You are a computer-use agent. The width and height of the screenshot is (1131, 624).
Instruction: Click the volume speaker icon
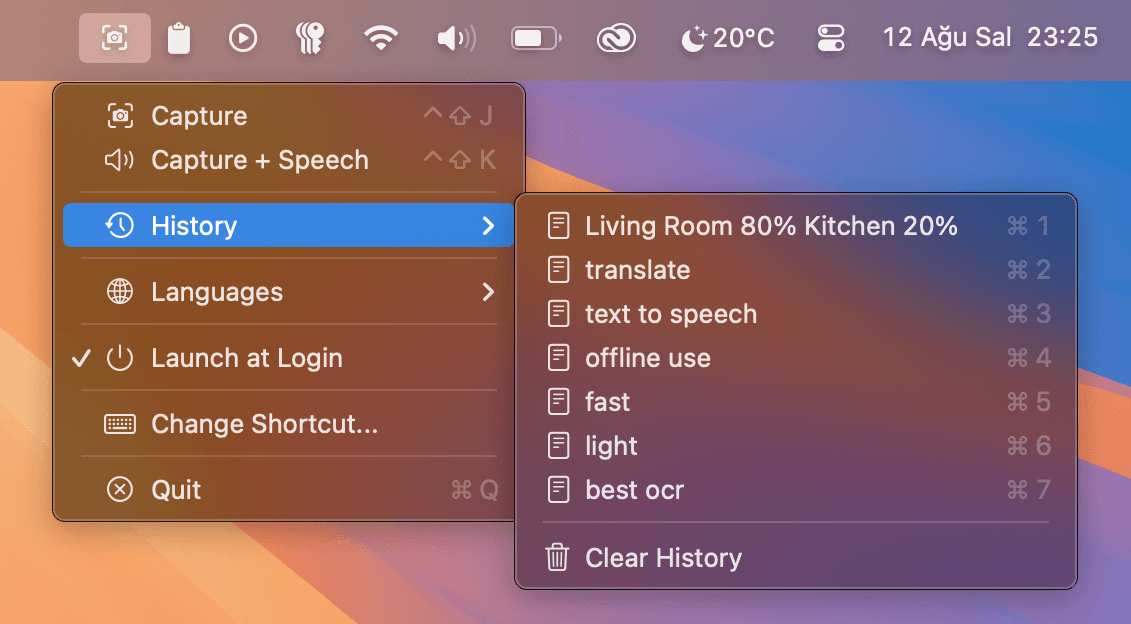456,38
